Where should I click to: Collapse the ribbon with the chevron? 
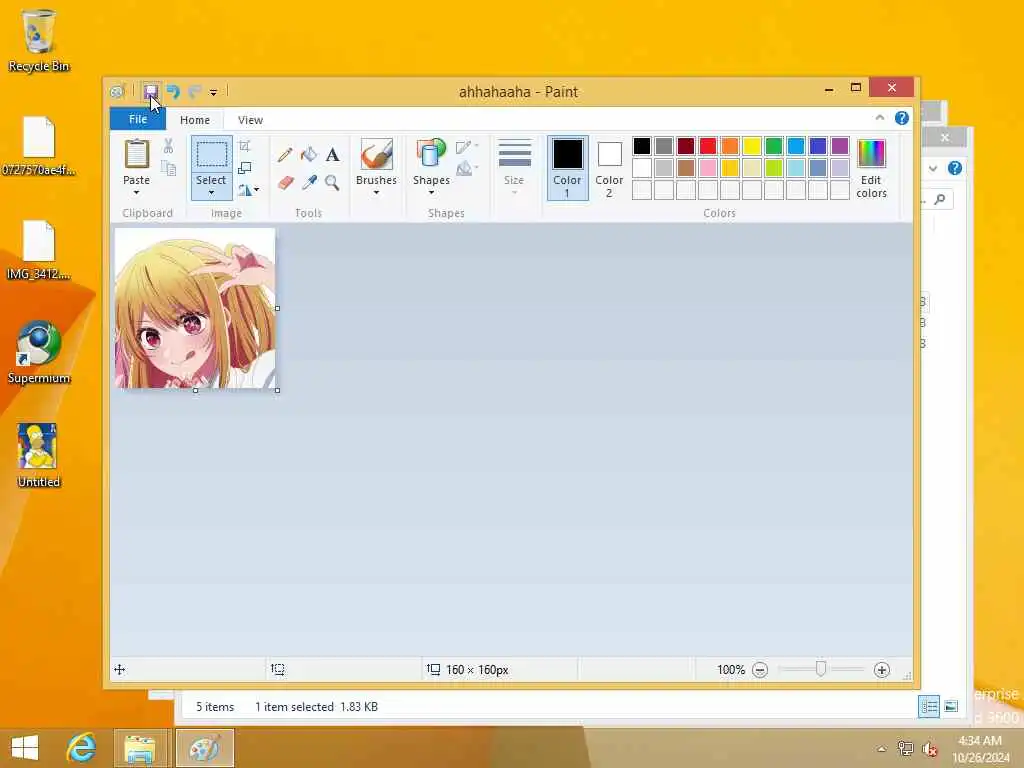click(x=880, y=118)
